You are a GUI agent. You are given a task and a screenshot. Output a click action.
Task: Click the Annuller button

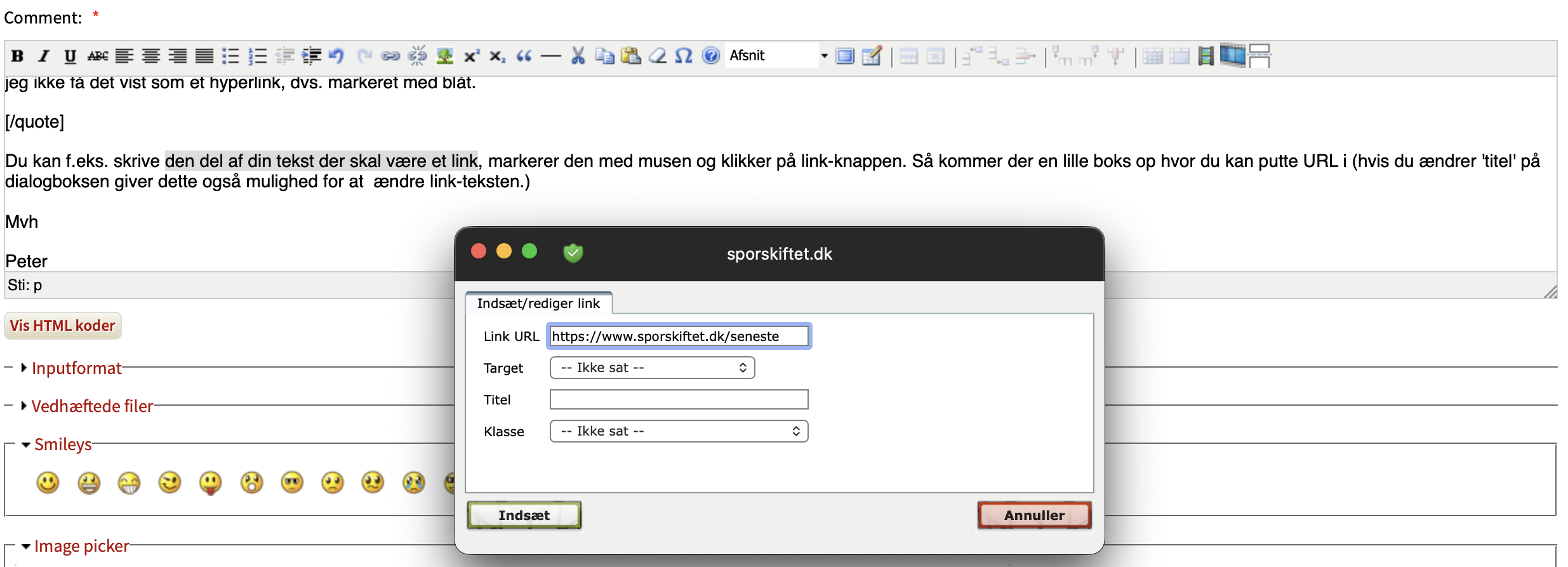click(x=1033, y=515)
